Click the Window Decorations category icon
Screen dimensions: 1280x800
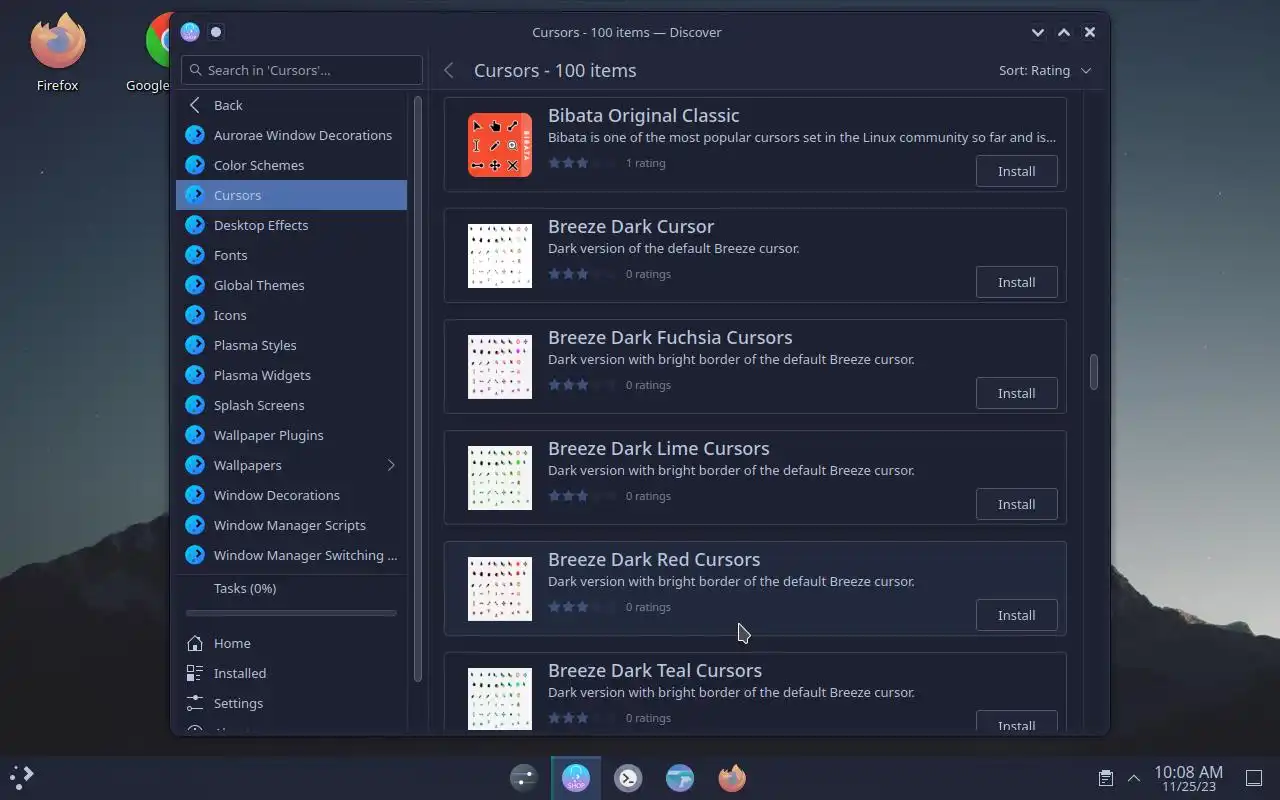pyautogui.click(x=195, y=495)
